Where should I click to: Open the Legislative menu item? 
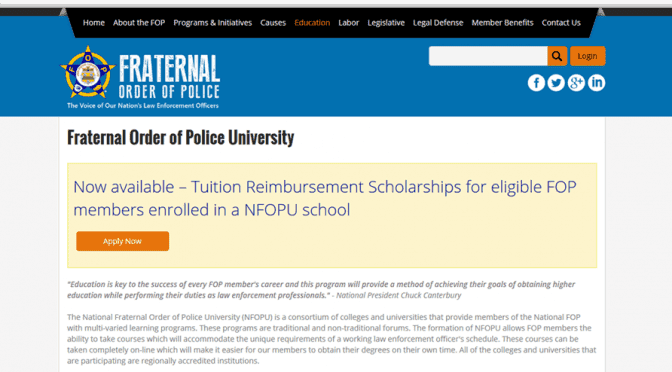pos(386,23)
